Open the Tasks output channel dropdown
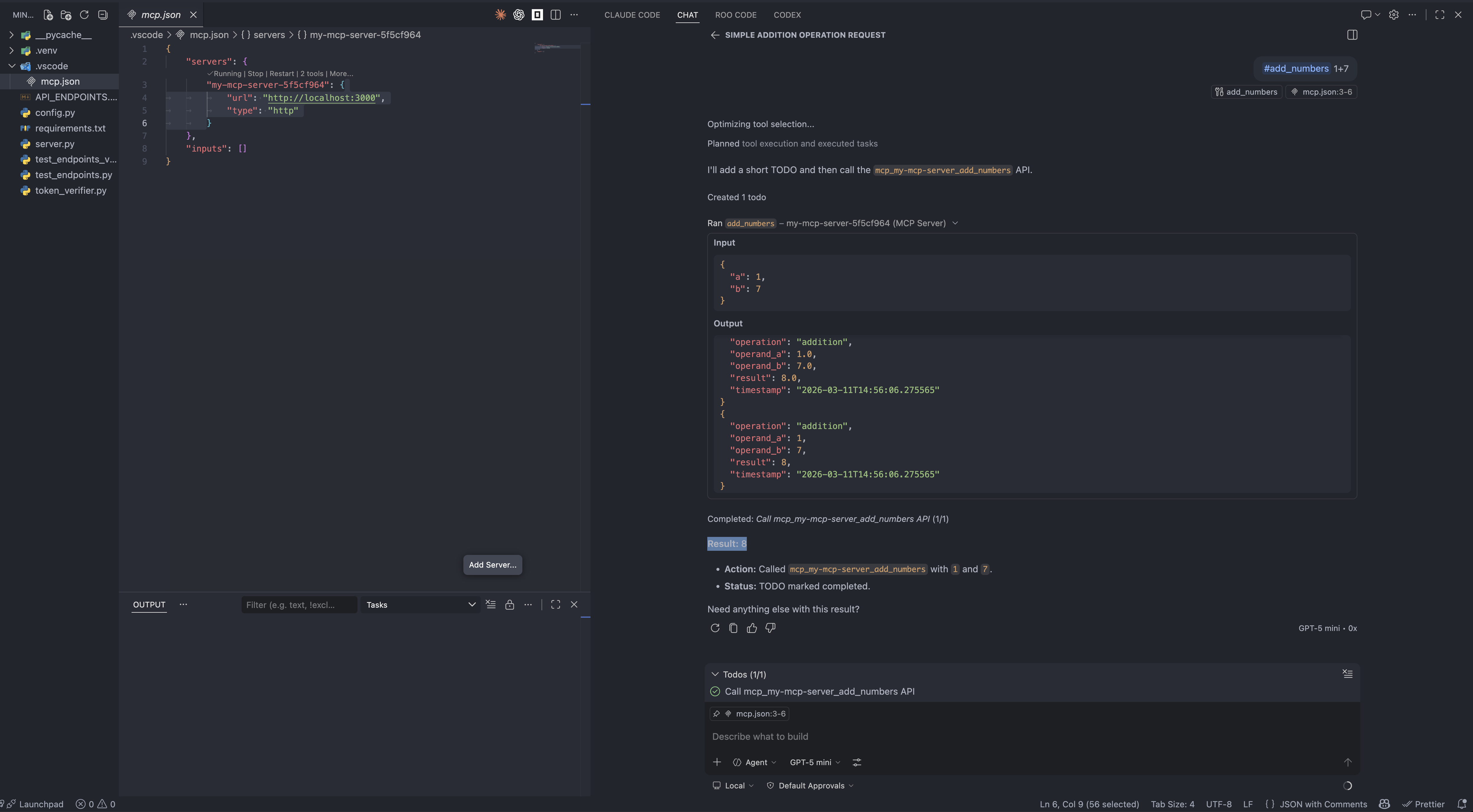Image resolution: width=1473 pixels, height=812 pixels. tap(420, 604)
